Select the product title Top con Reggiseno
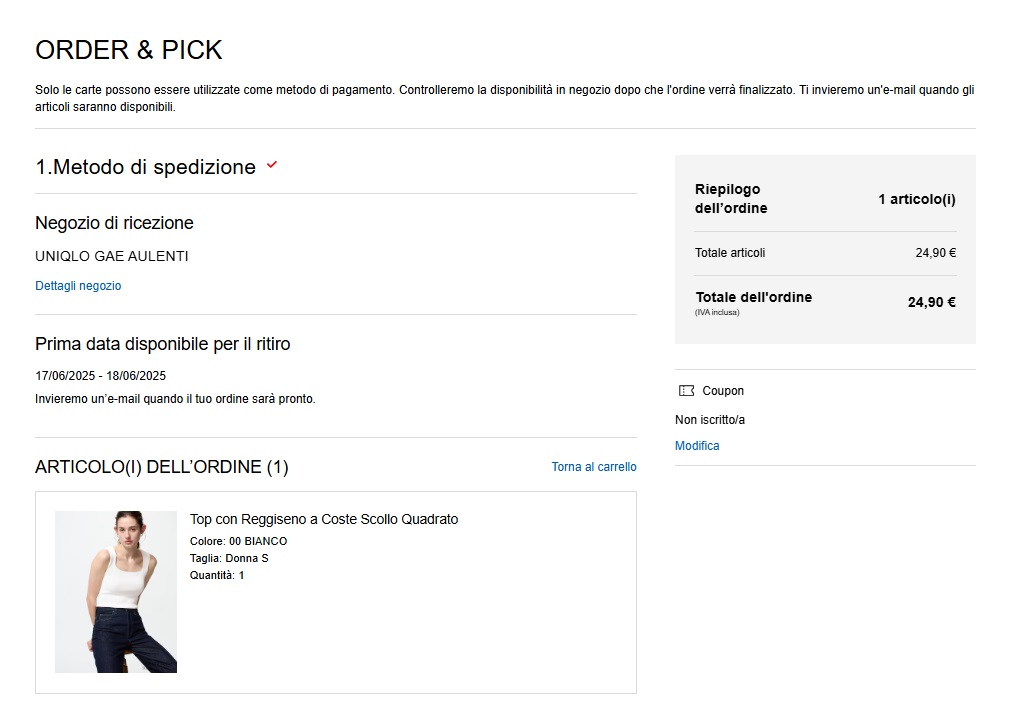 click(x=324, y=519)
